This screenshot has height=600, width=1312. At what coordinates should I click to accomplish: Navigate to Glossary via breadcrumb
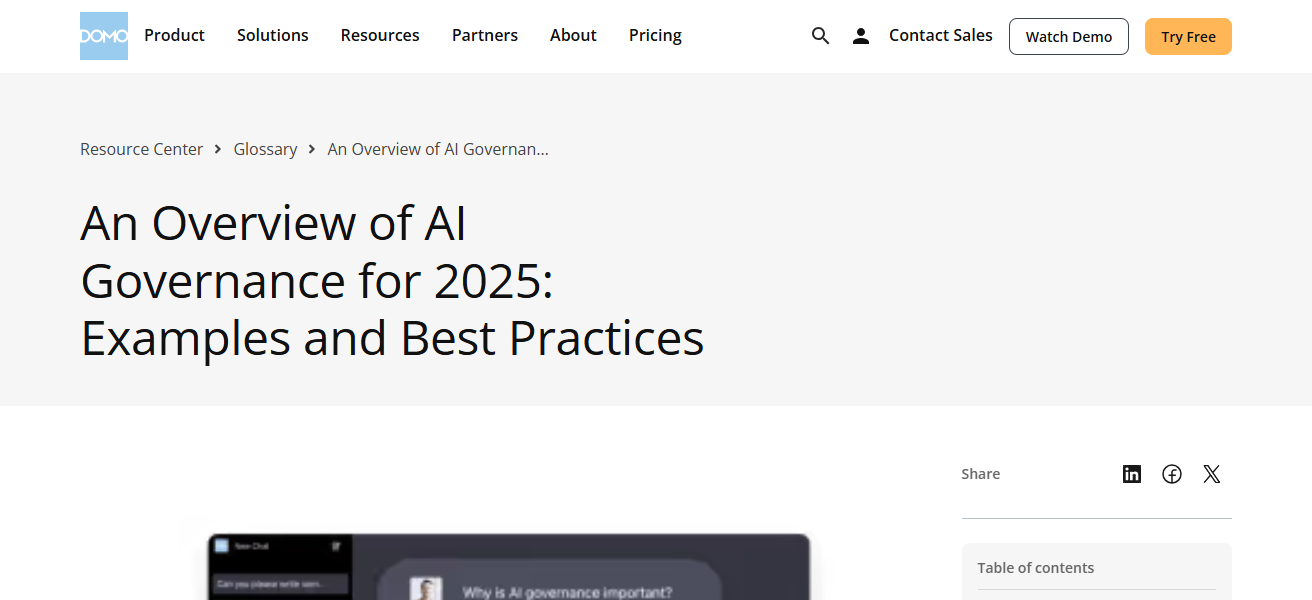(x=265, y=148)
